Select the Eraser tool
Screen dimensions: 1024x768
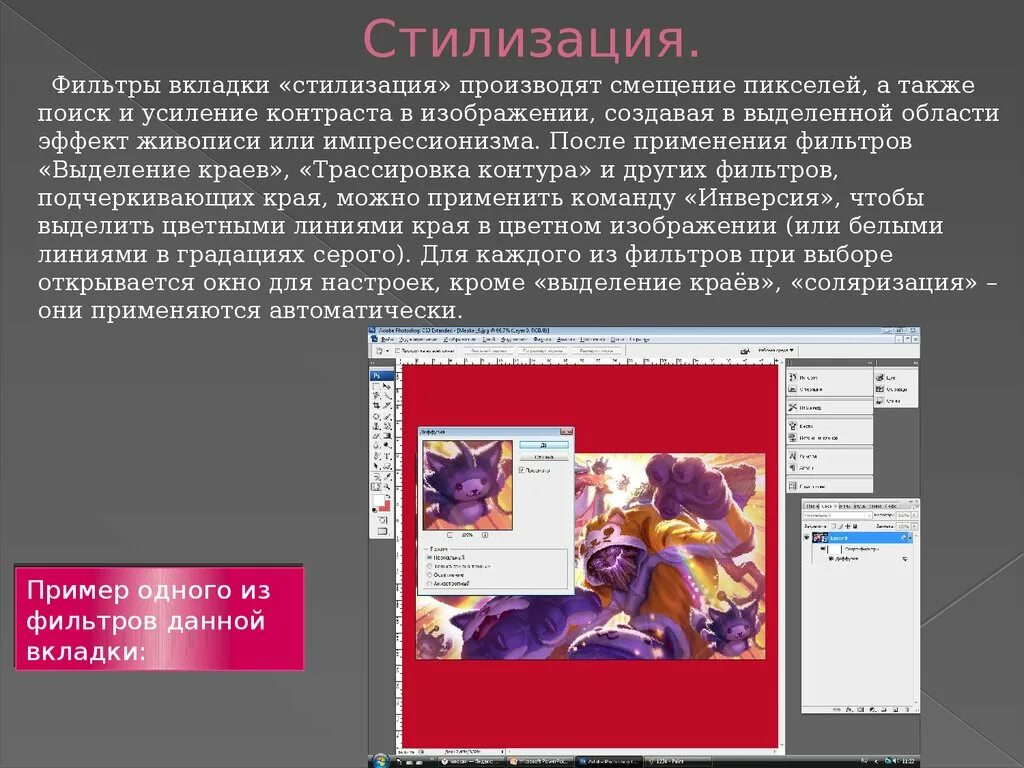point(376,436)
